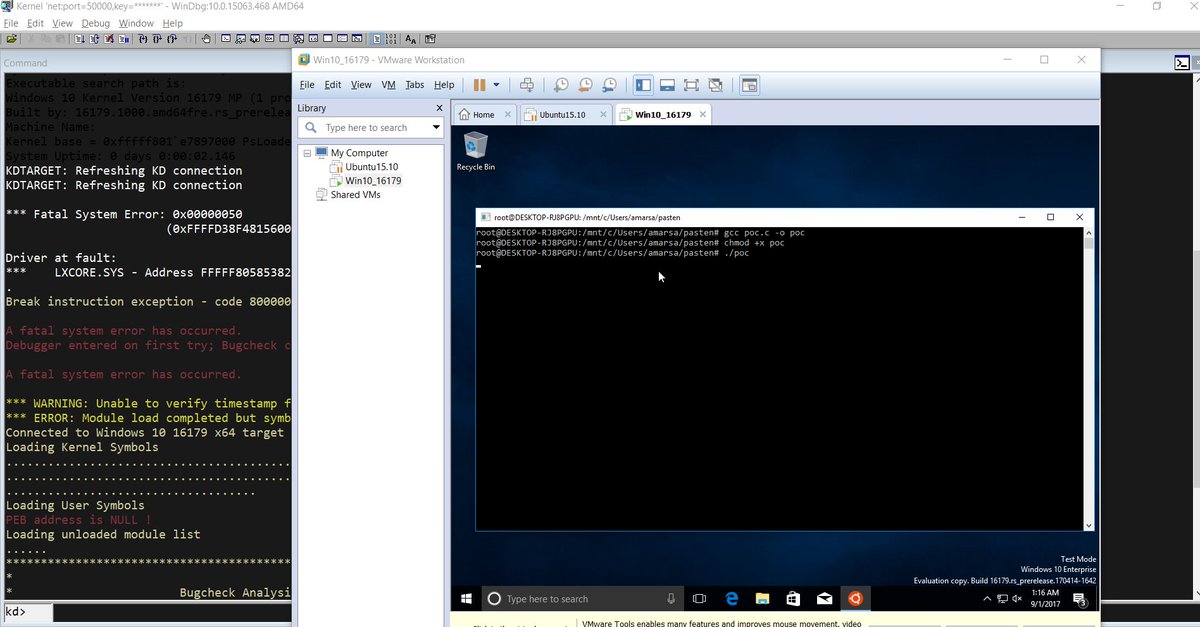Click the Ubuntu bash taskbar icon

click(x=855, y=599)
